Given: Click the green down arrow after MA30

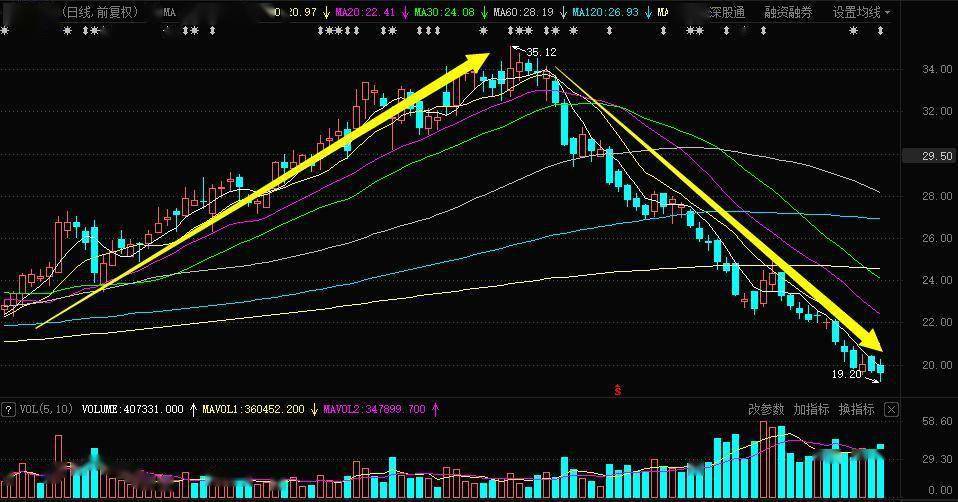Looking at the screenshot, I should click(485, 13).
